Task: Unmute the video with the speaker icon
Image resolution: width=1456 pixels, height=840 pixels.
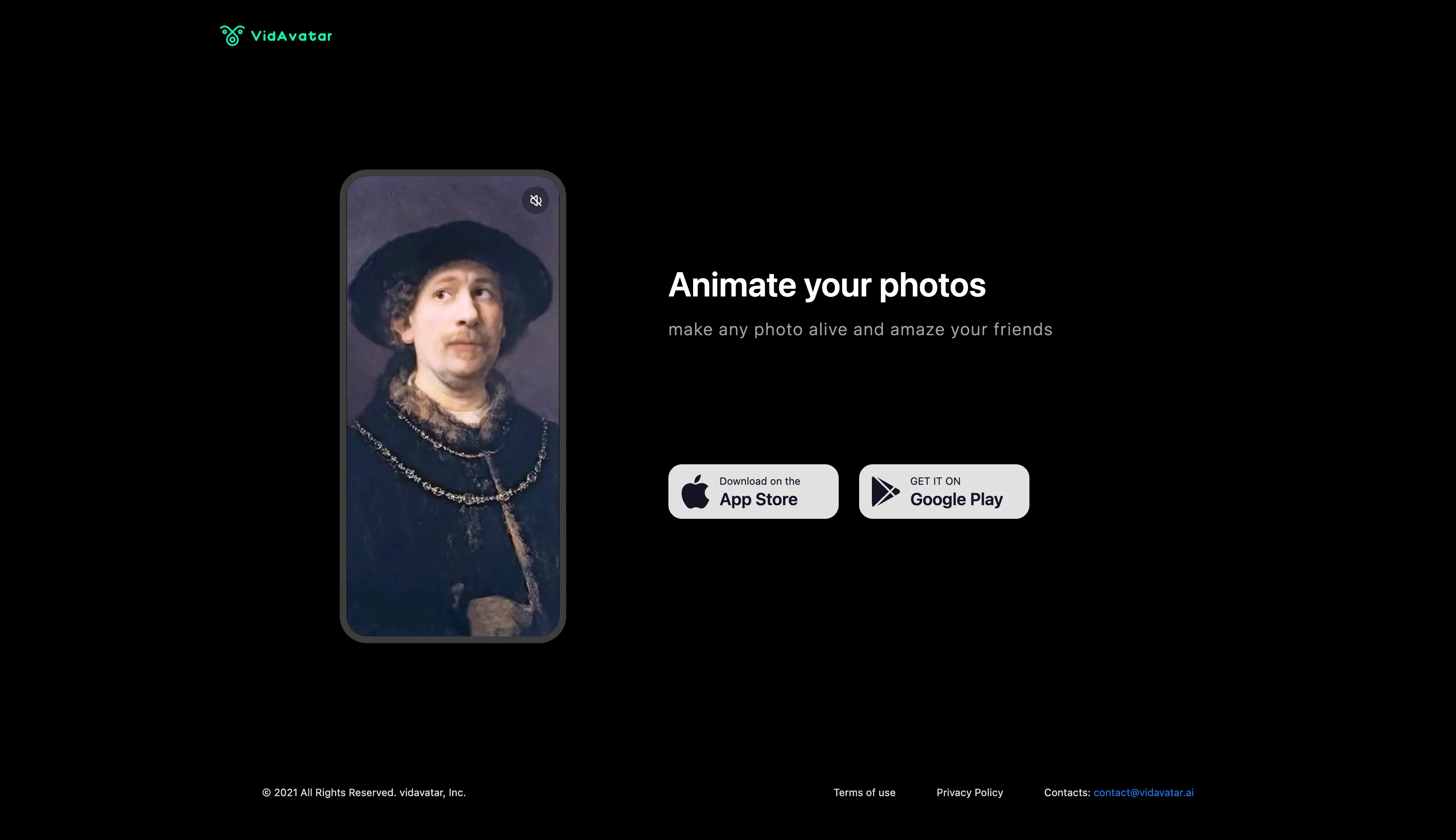Action: pos(536,201)
